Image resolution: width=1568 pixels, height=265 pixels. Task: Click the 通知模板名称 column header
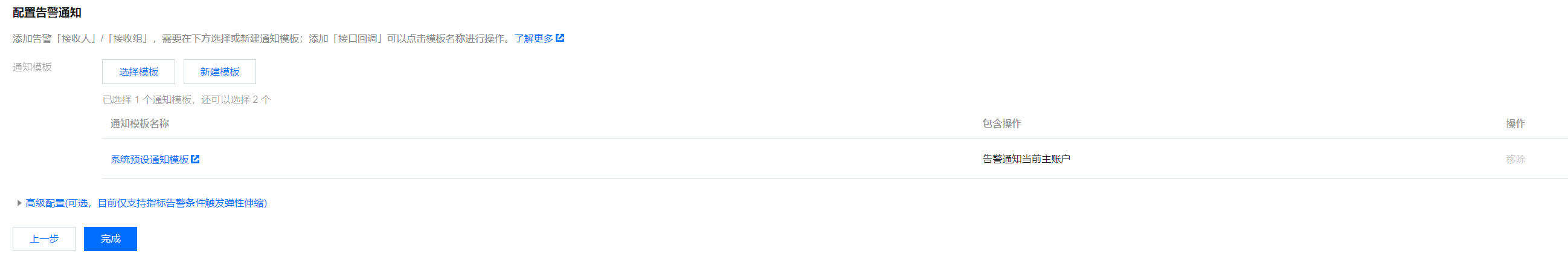click(140, 123)
